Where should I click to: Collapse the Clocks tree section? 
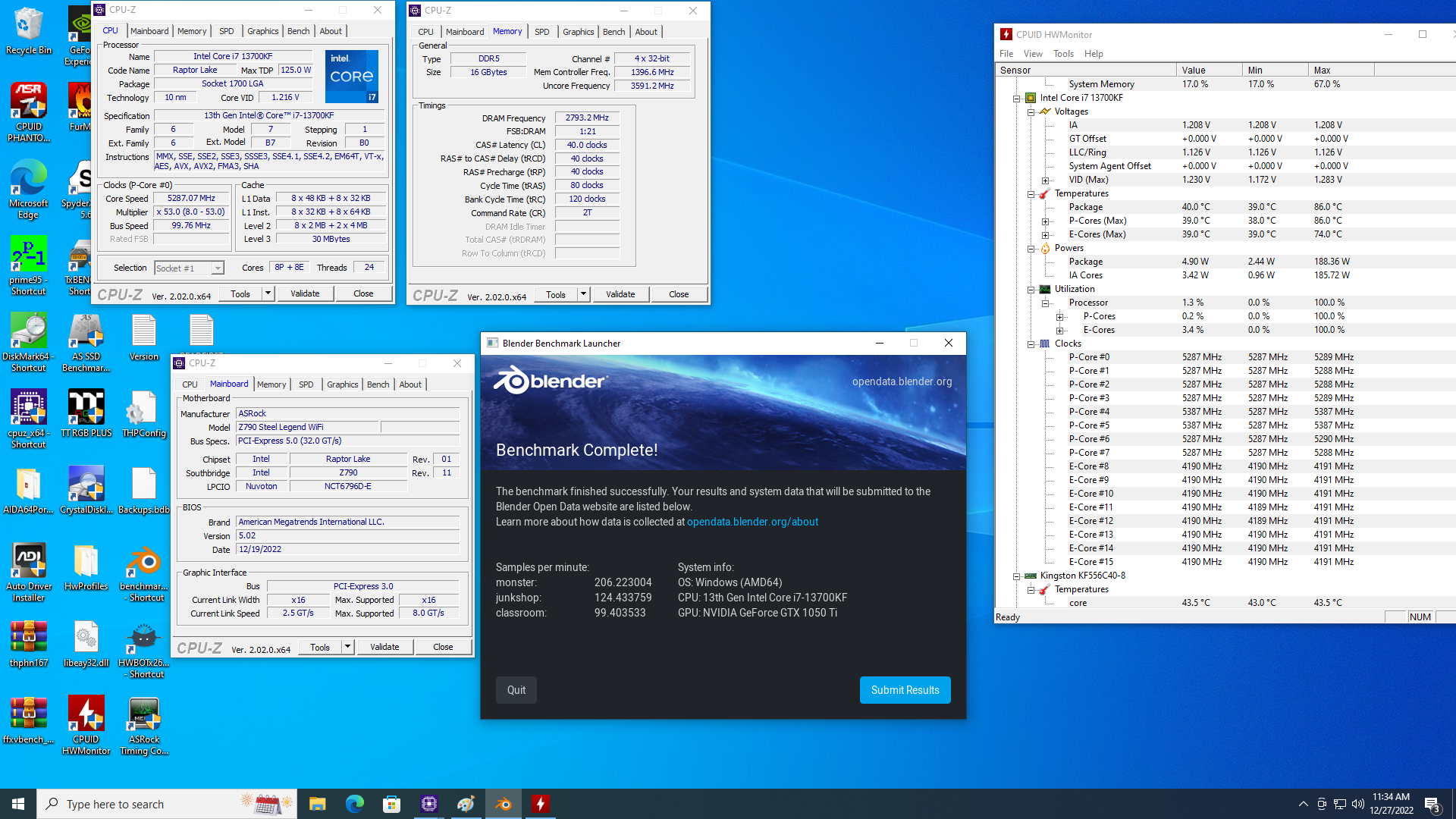pyautogui.click(x=1031, y=344)
